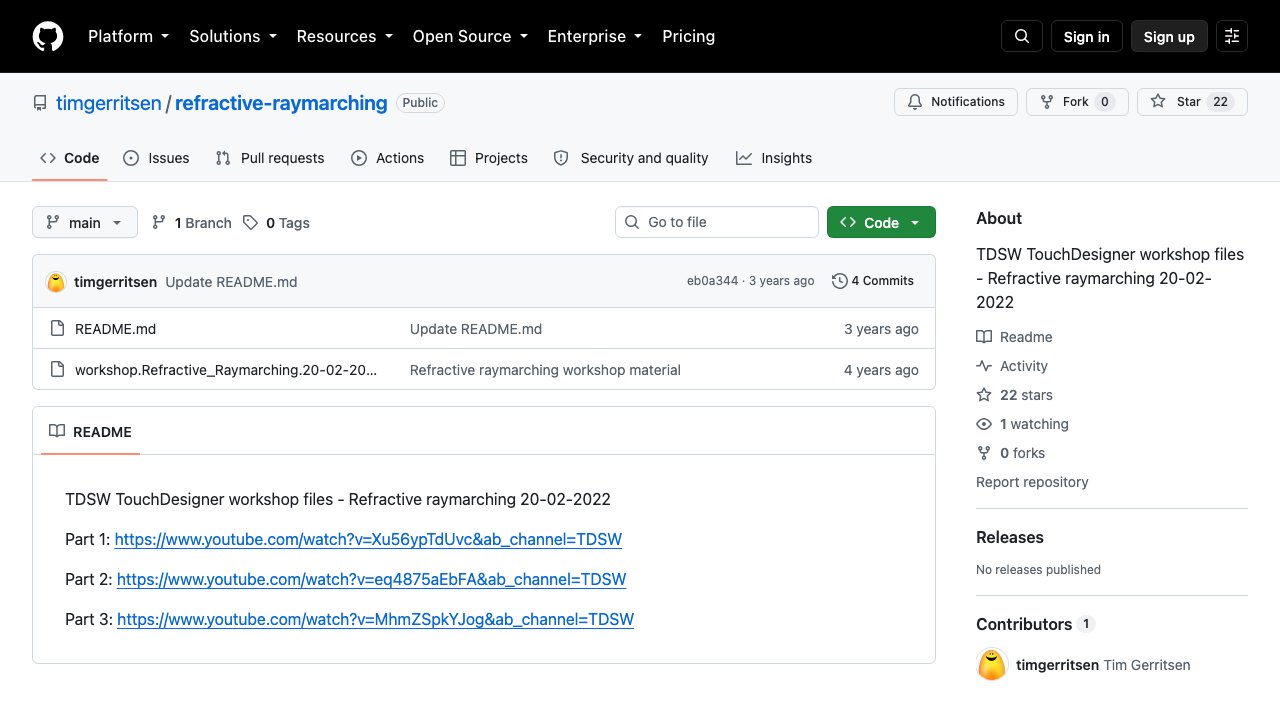Click the eye icon beside 1 watching
Viewport: 1280px width, 720px height.
pyautogui.click(x=984, y=424)
